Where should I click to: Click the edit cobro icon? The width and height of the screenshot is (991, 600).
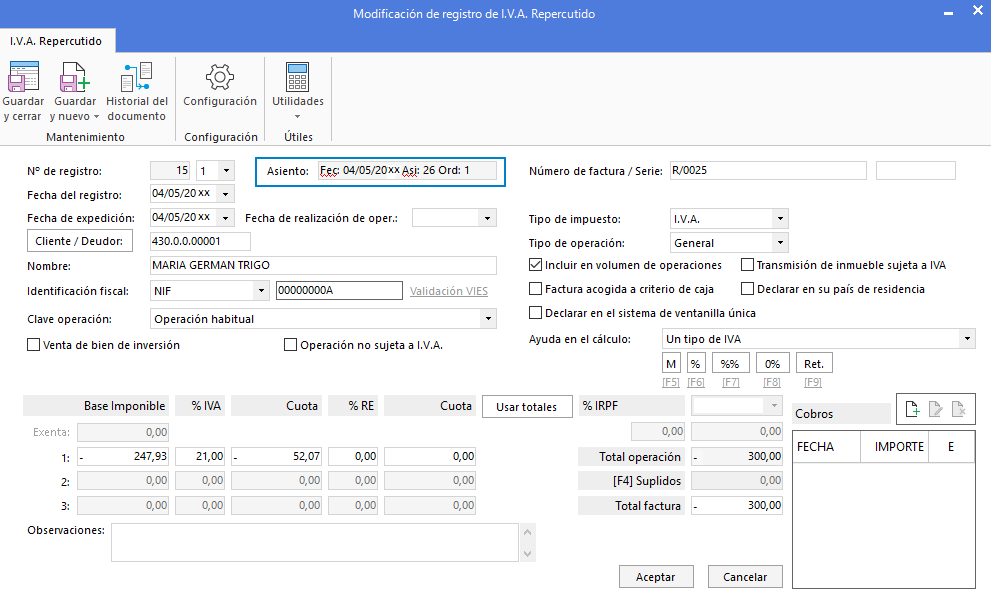935,409
